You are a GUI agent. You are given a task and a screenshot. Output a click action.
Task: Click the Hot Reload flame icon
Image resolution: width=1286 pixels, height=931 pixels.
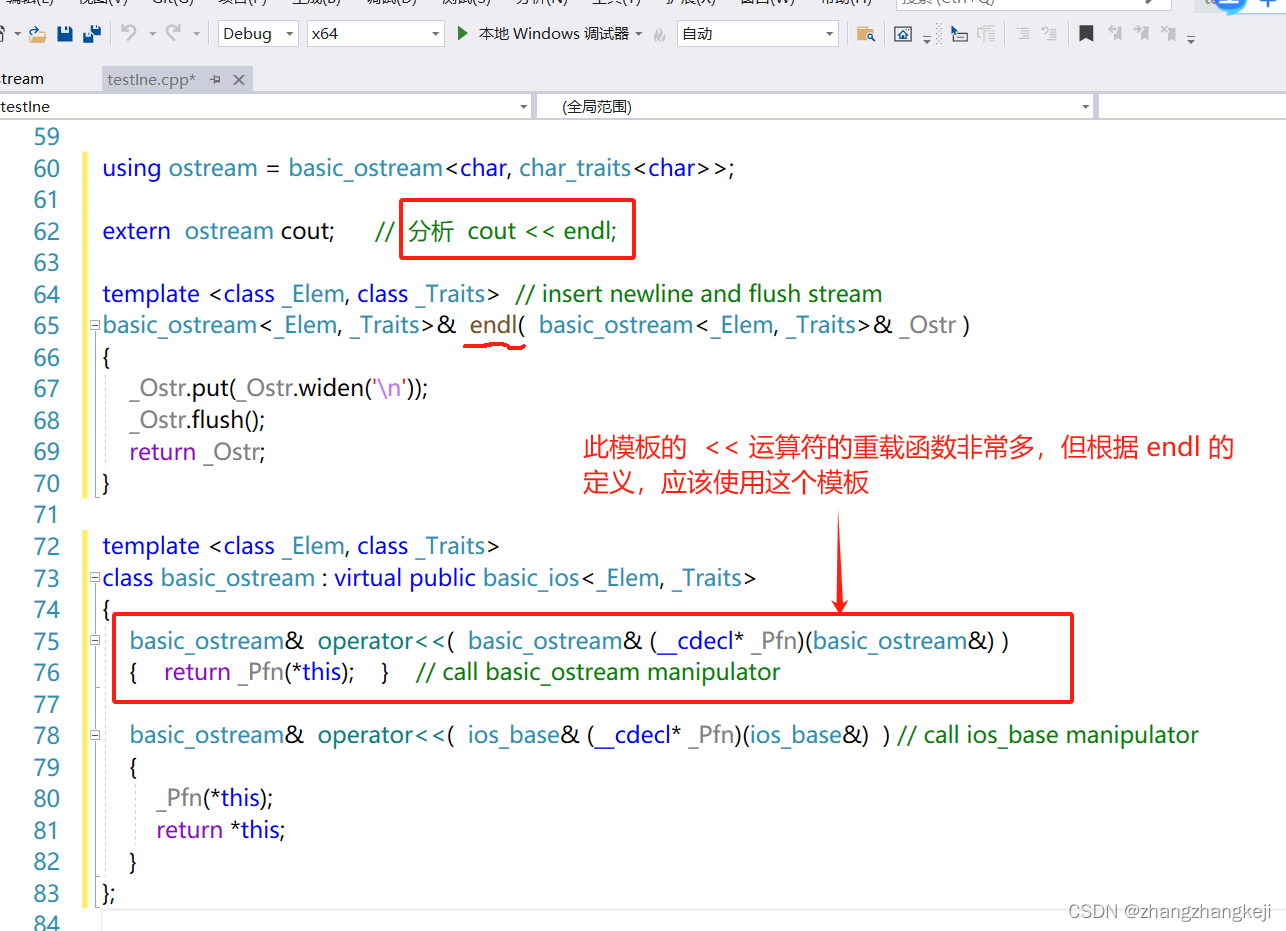[660, 34]
